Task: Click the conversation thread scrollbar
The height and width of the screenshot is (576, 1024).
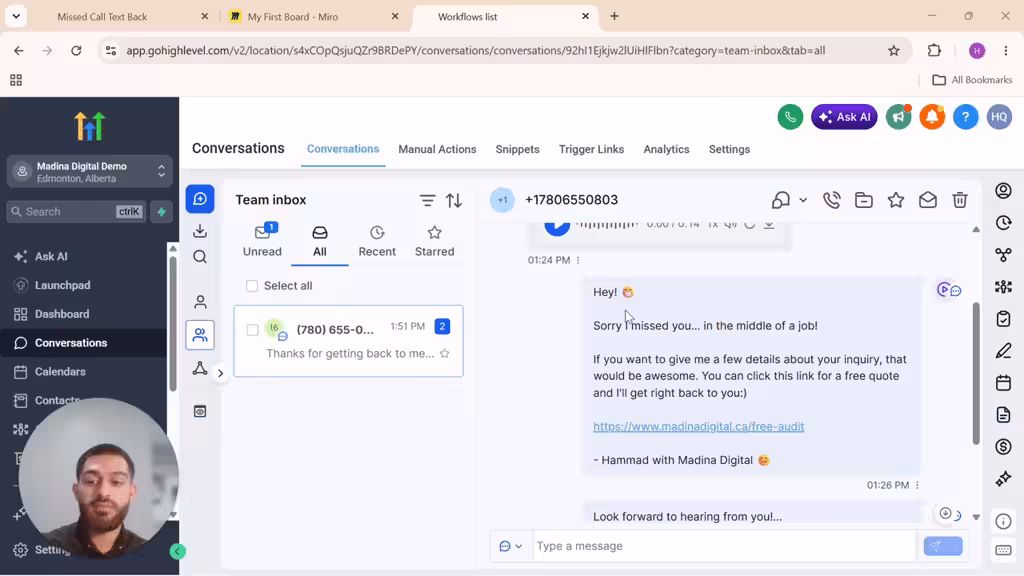Action: (976, 374)
